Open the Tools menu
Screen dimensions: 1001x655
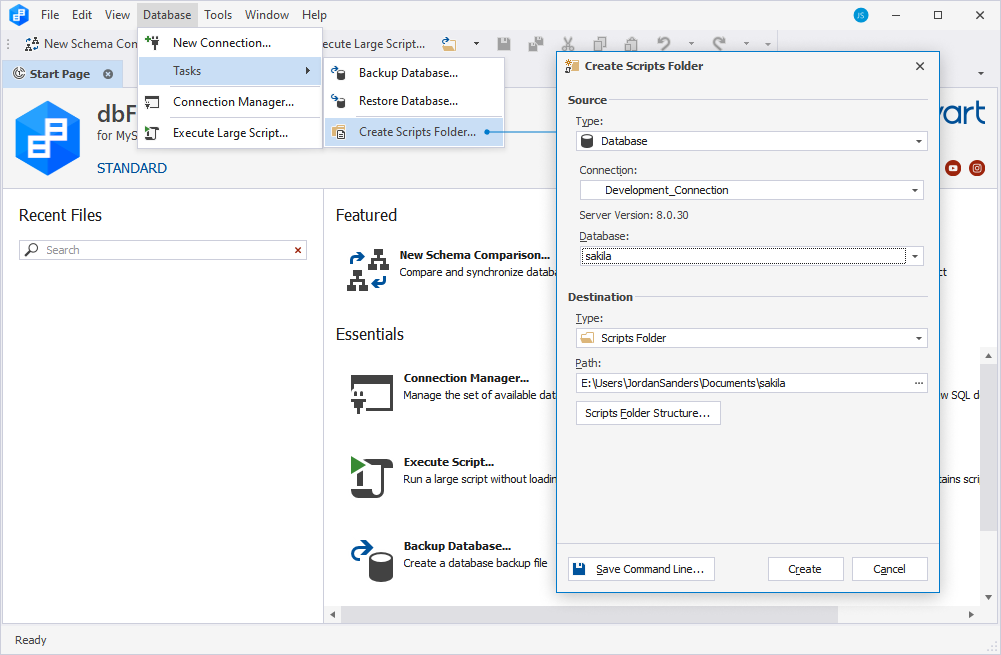click(x=218, y=15)
